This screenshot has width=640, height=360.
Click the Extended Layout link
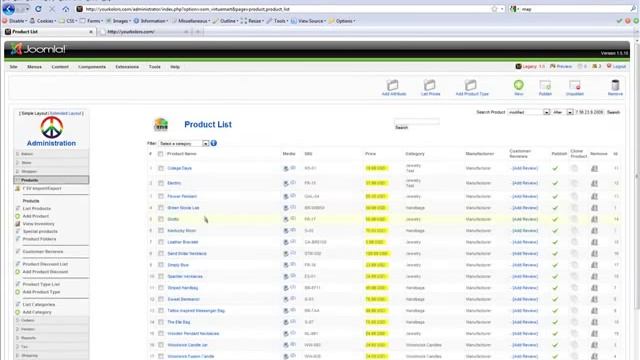(66, 113)
